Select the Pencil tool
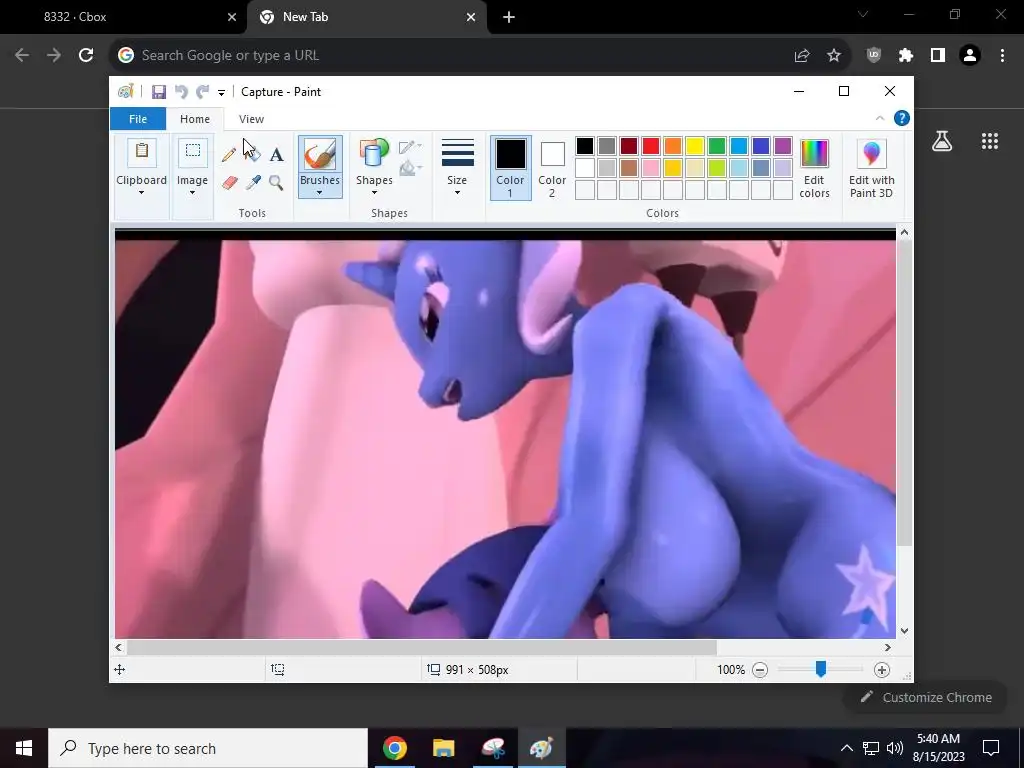 (x=229, y=155)
